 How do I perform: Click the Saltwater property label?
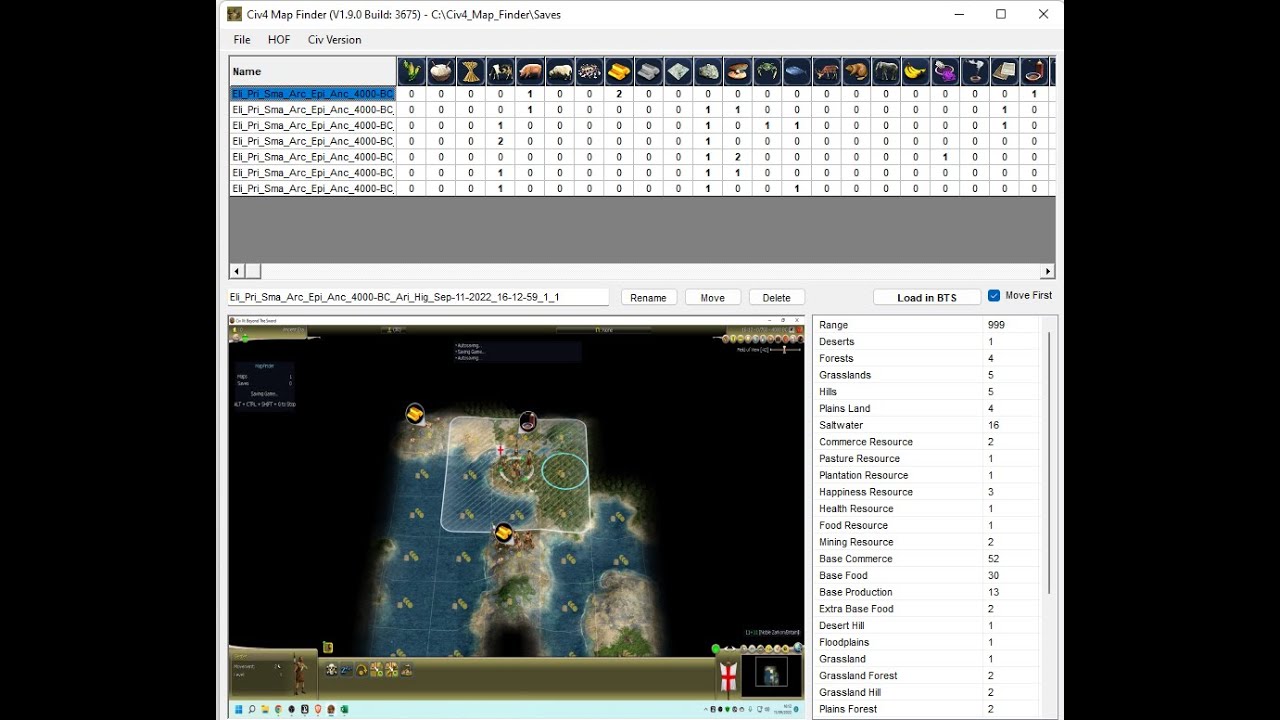(x=841, y=425)
